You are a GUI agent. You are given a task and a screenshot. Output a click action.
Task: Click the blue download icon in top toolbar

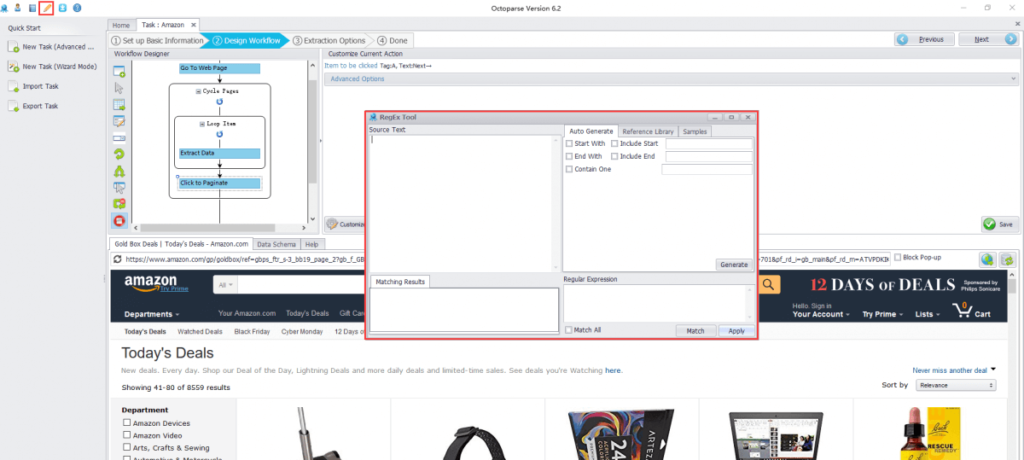pos(63,8)
